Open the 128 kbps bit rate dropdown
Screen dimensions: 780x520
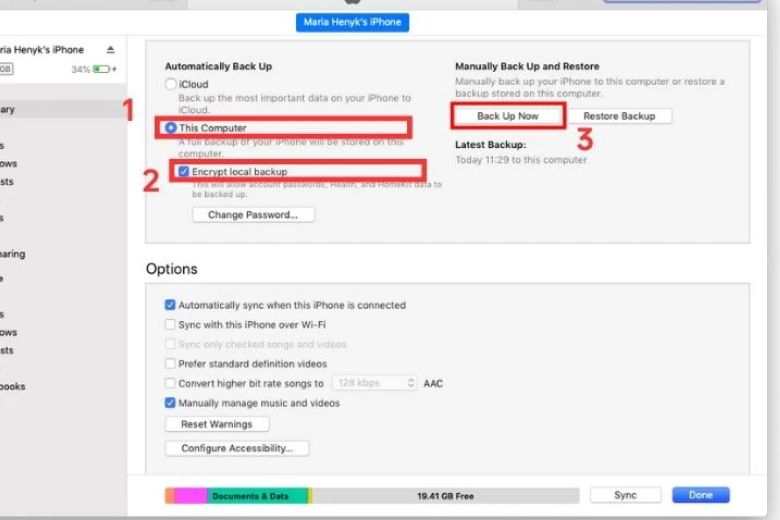(375, 383)
